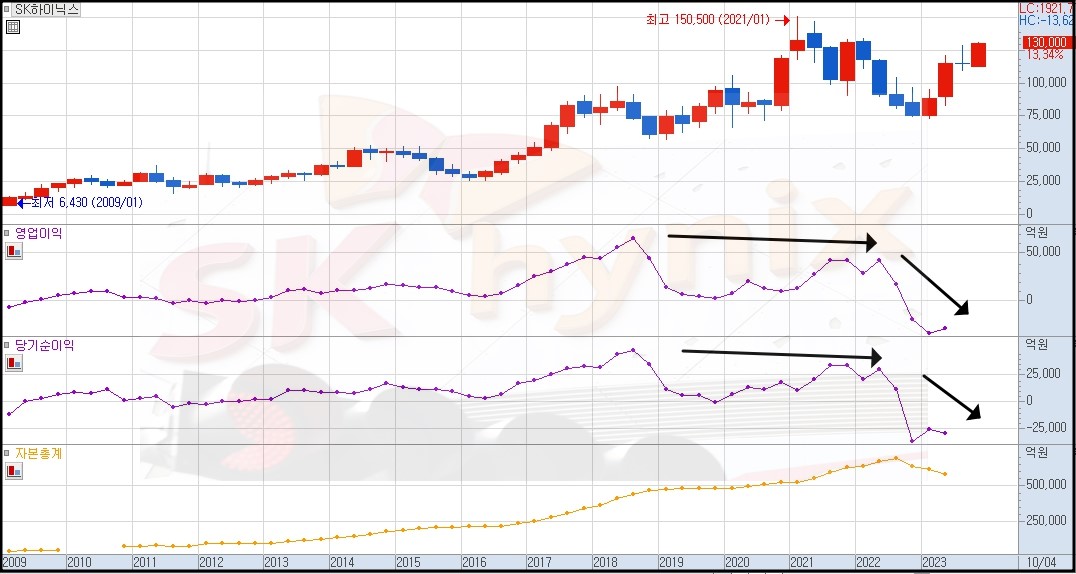Click the 250,000 axis value in 자본총계 panel
Viewport: 1076px width, 574px height.
tap(1044, 520)
